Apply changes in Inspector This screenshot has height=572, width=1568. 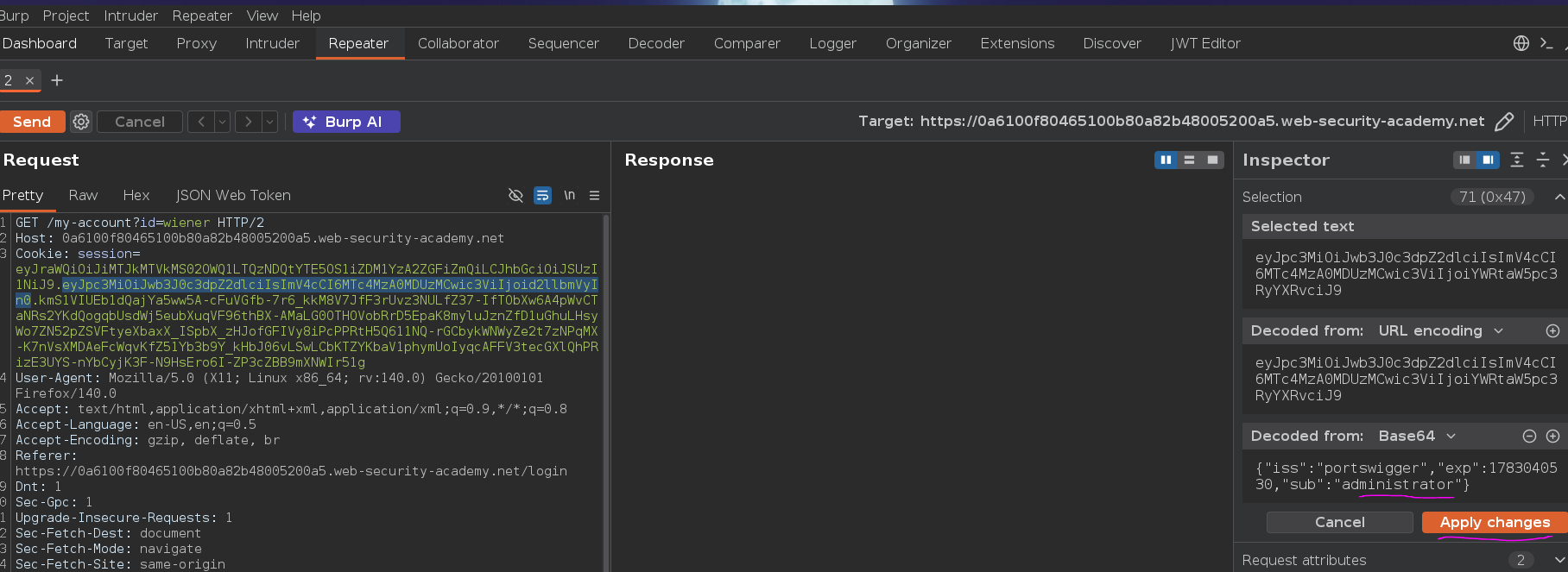pos(1495,522)
